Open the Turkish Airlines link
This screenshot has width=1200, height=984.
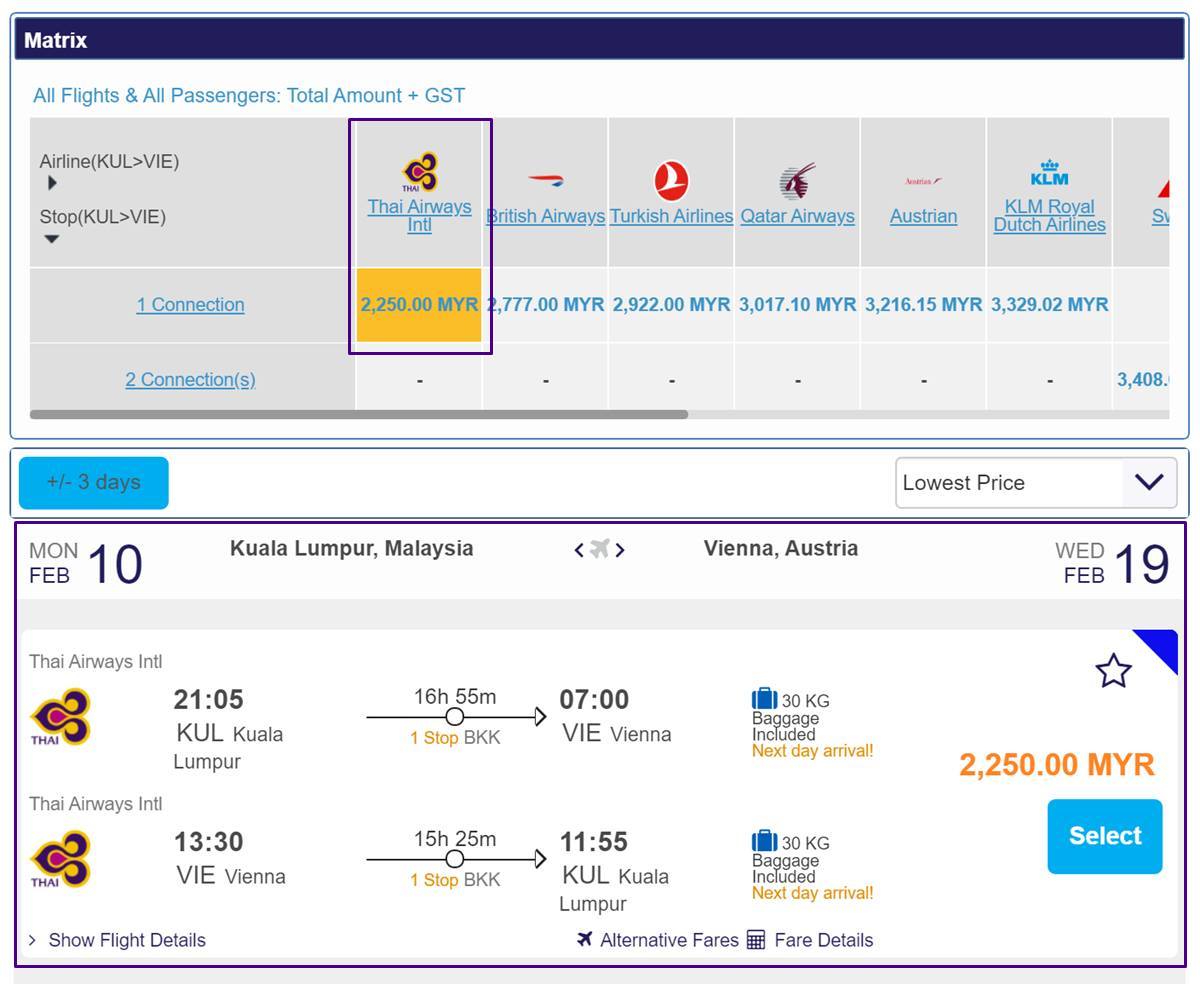[x=672, y=216]
